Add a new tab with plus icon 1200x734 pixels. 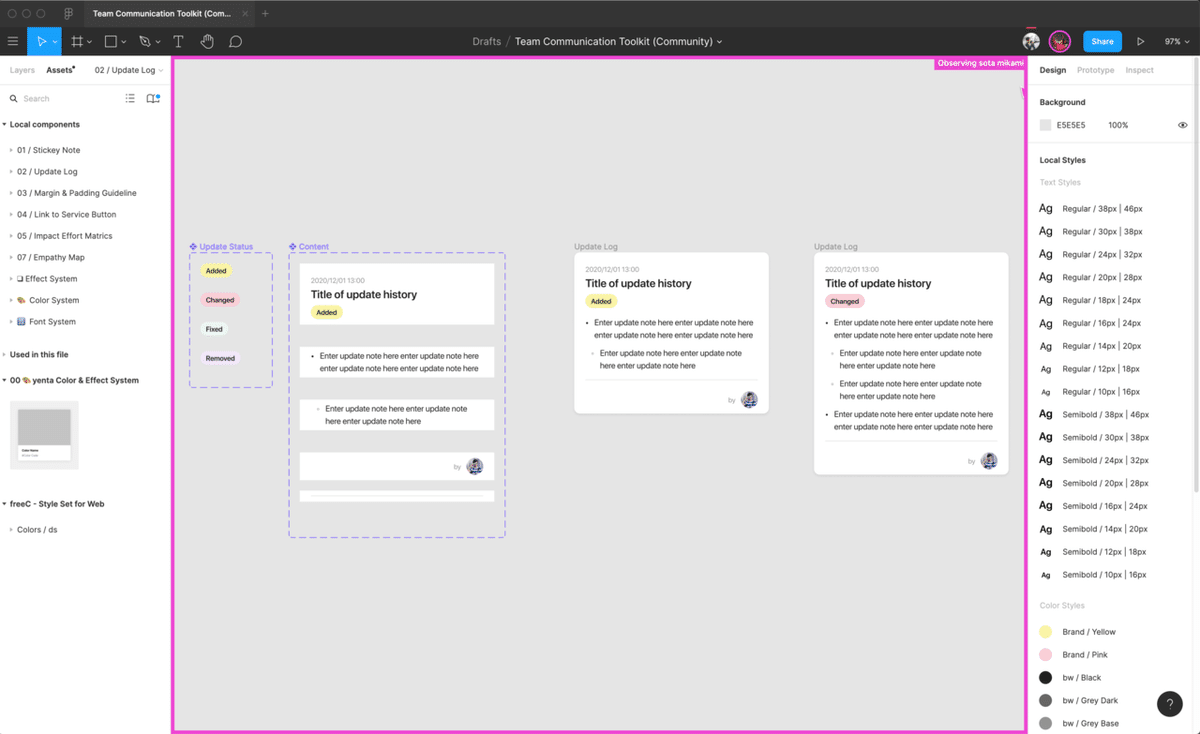(265, 14)
